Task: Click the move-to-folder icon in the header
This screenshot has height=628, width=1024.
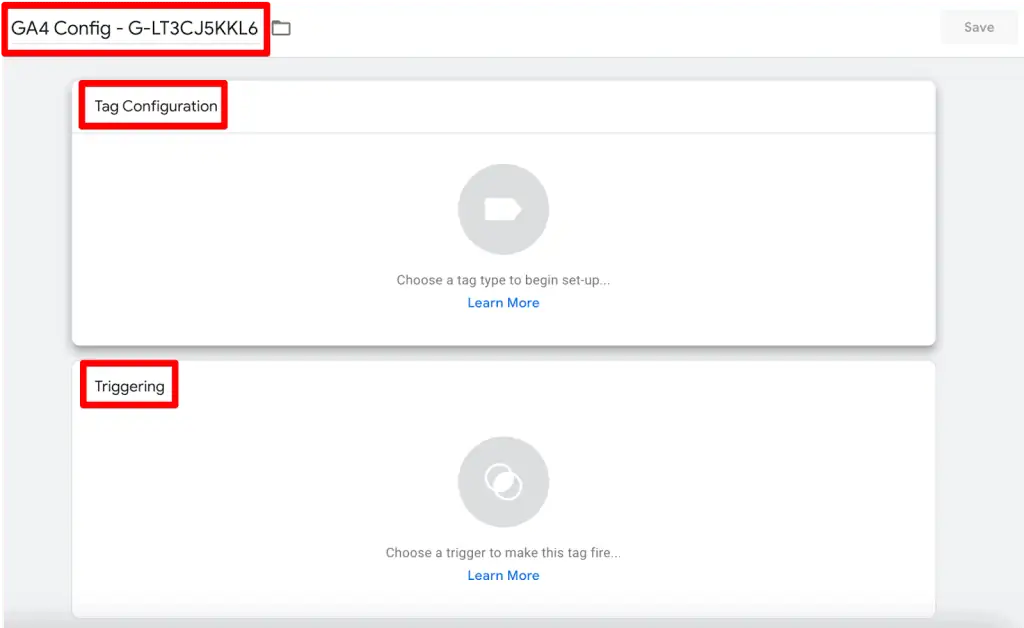Action: click(280, 27)
